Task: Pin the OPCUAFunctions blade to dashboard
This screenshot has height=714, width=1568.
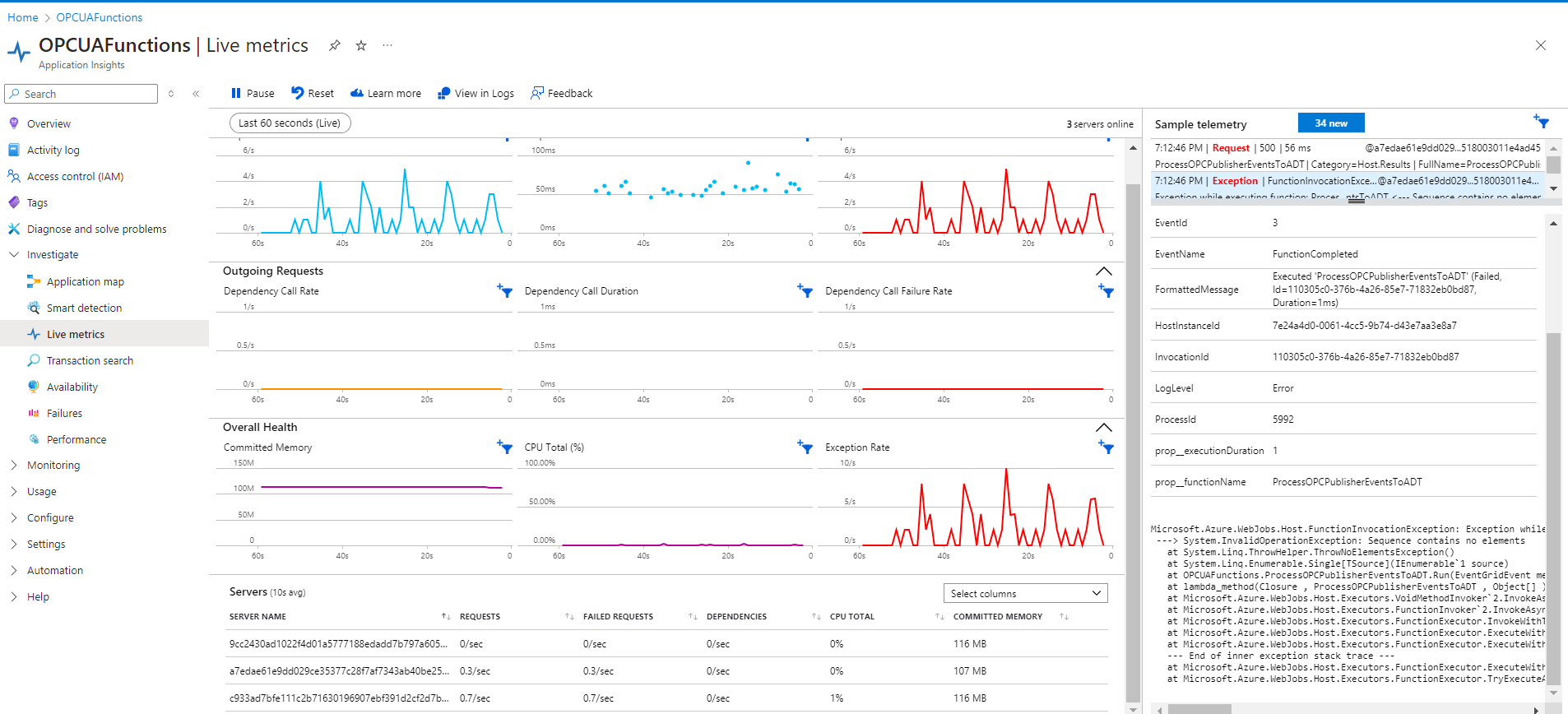Action: [x=334, y=45]
